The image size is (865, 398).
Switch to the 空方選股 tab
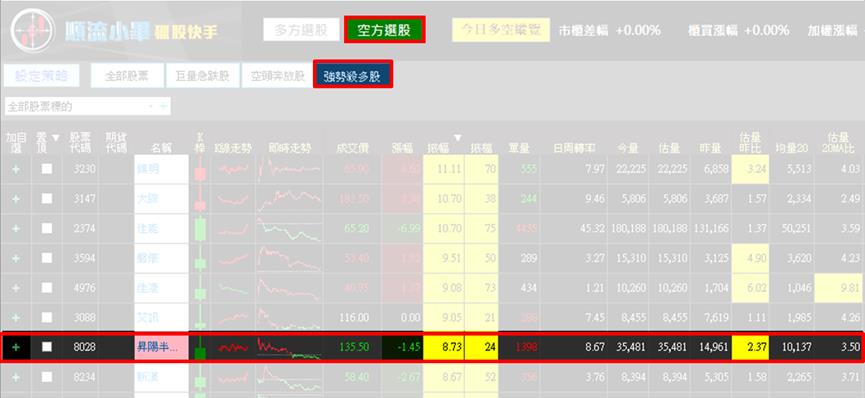(x=385, y=30)
